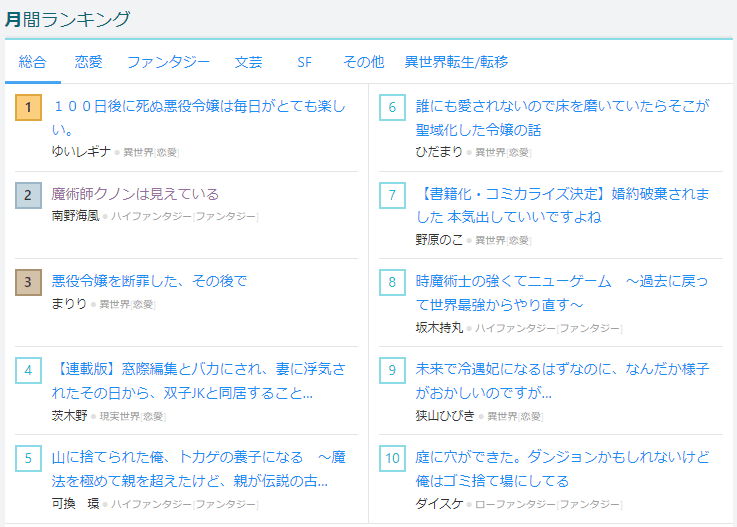
Task: Open 誰にも愛されないので床を磨いていたら novel
Action: [562, 118]
